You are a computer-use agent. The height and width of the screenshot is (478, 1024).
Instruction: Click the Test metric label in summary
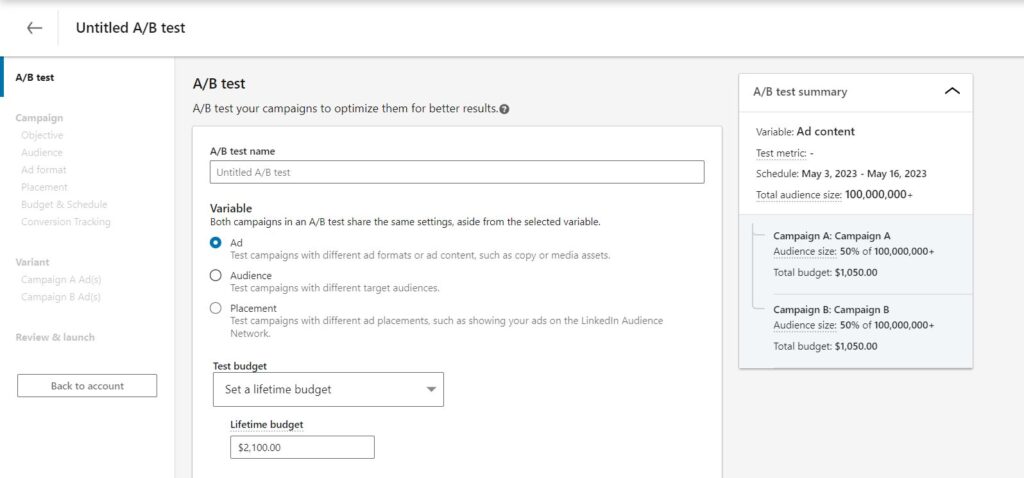(780, 153)
